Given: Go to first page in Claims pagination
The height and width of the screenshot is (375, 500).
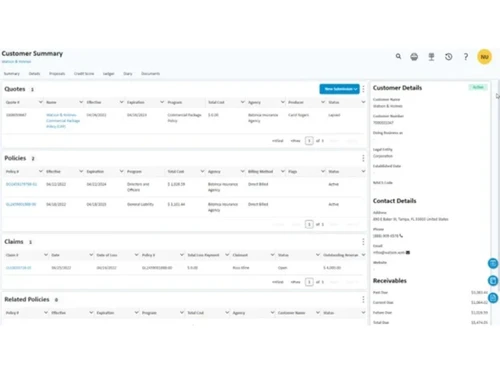Looking at the screenshot, I should pyautogui.click(x=278, y=282).
